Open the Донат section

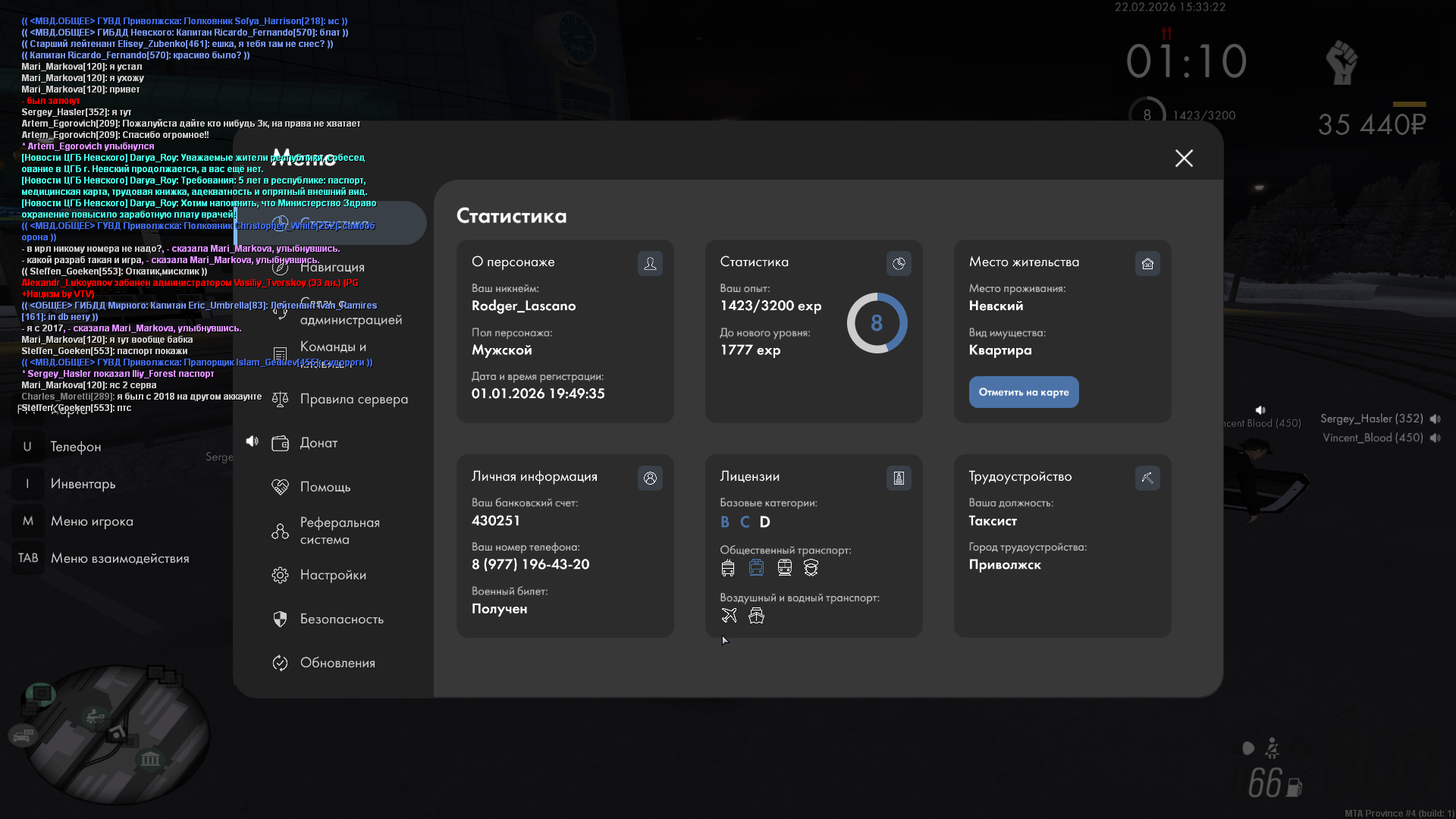(318, 443)
